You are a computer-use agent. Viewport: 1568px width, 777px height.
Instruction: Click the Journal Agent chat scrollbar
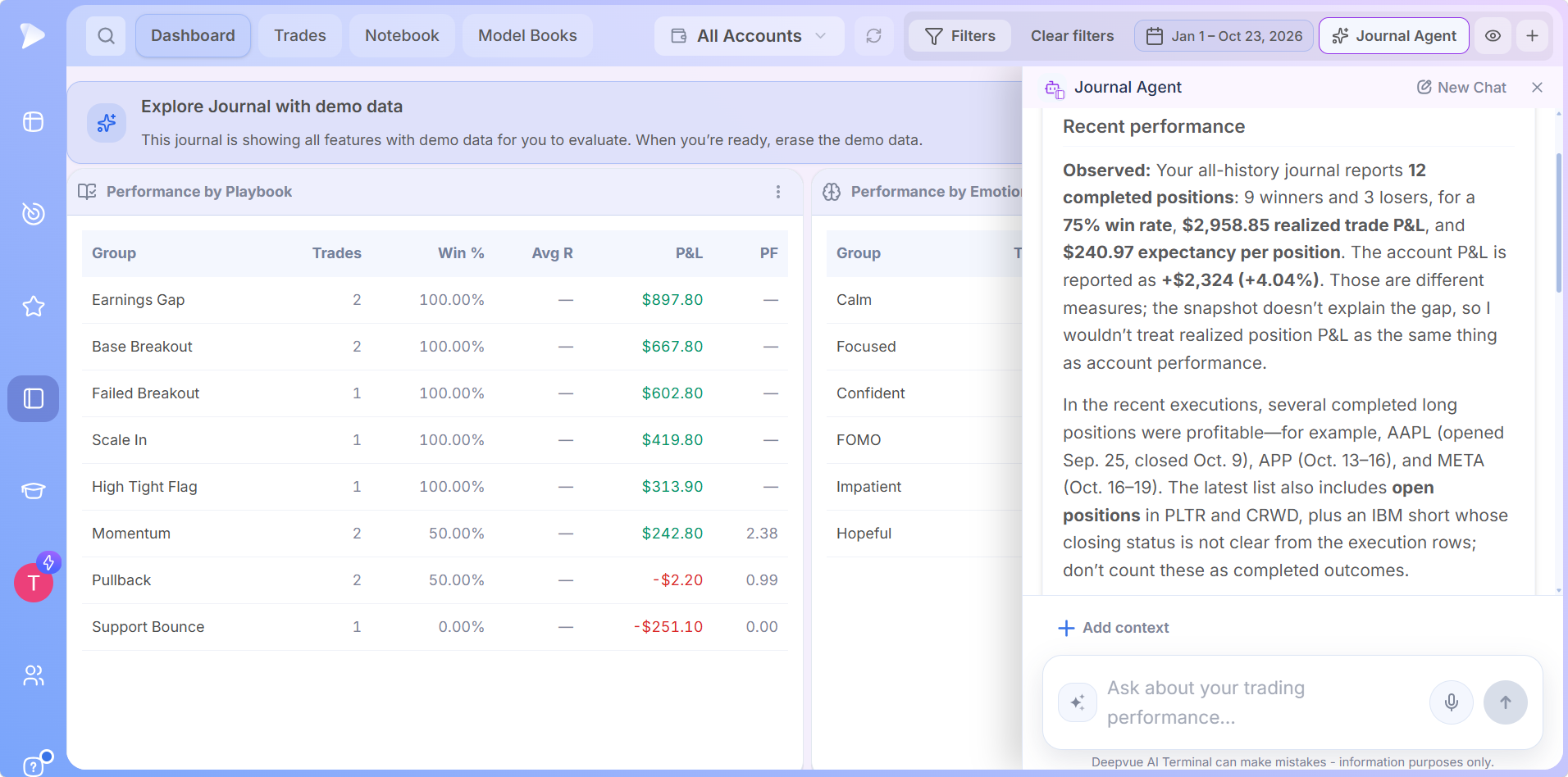tap(1558, 223)
